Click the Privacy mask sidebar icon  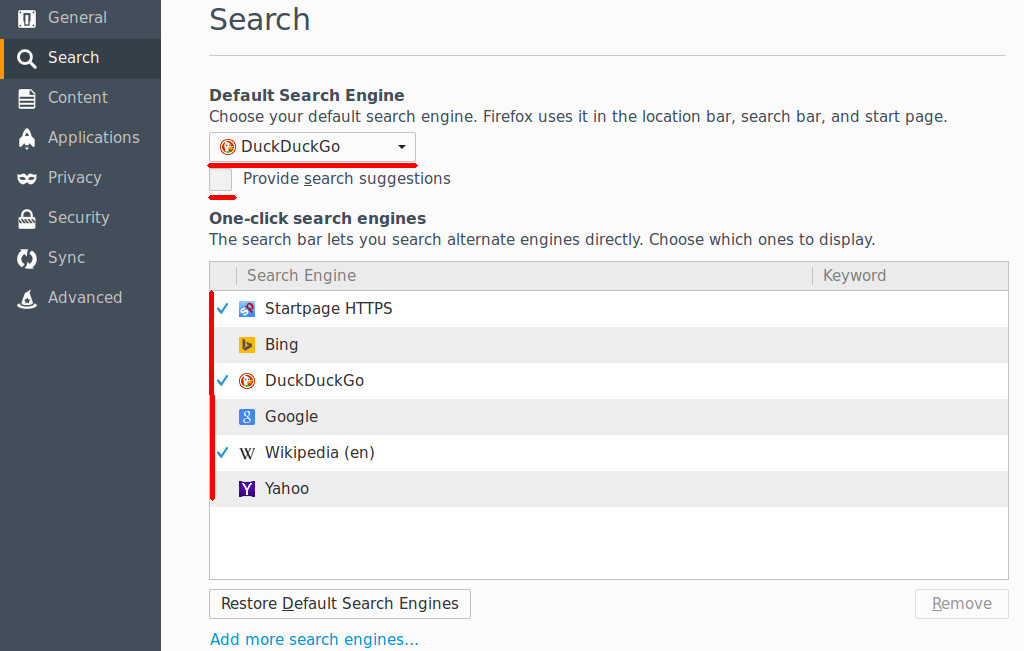27,178
